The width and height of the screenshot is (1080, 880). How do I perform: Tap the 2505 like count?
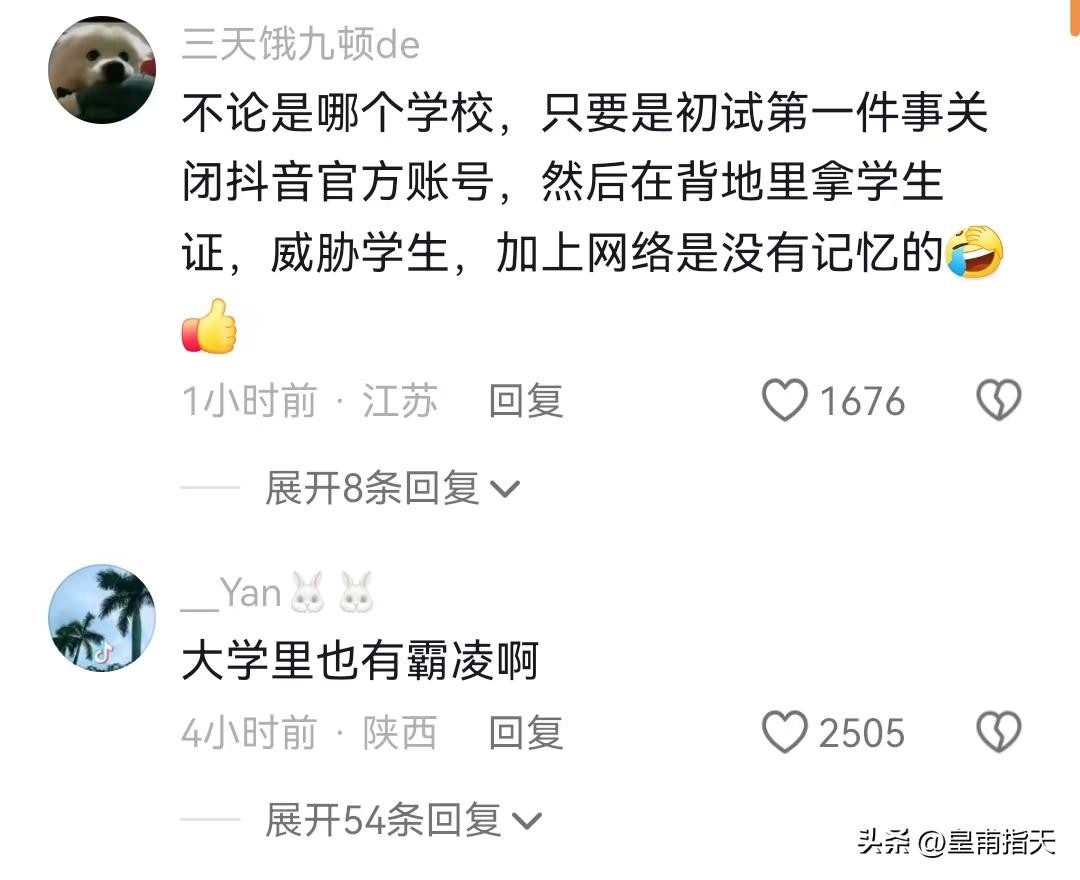click(x=862, y=733)
